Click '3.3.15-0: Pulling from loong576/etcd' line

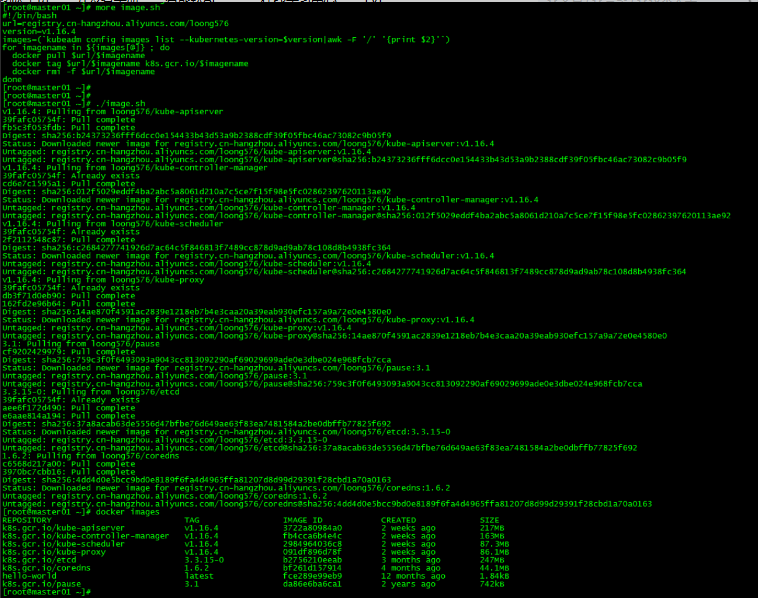[x=91, y=392]
